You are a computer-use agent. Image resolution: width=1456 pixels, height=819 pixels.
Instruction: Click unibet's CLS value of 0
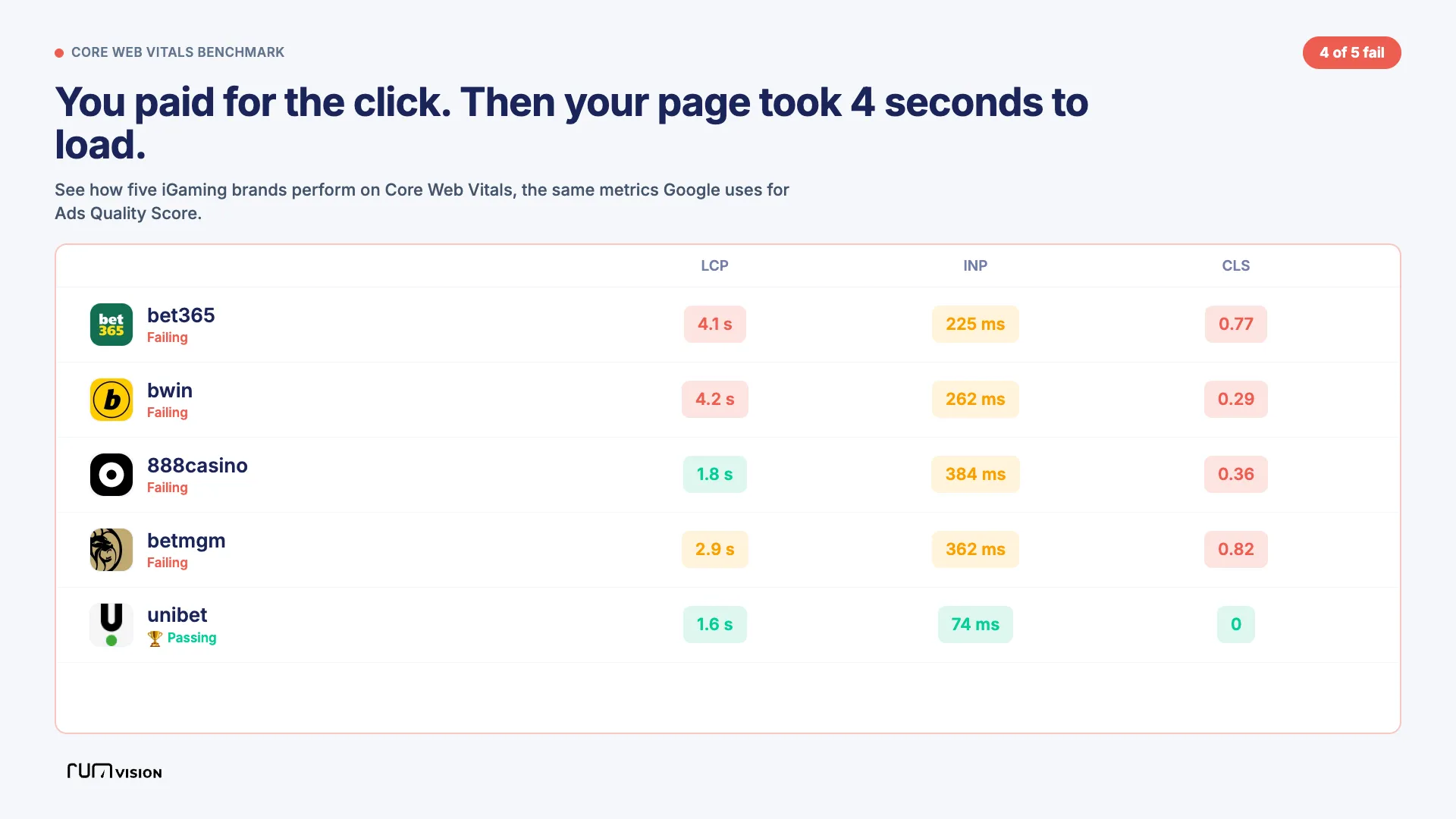[1236, 624]
